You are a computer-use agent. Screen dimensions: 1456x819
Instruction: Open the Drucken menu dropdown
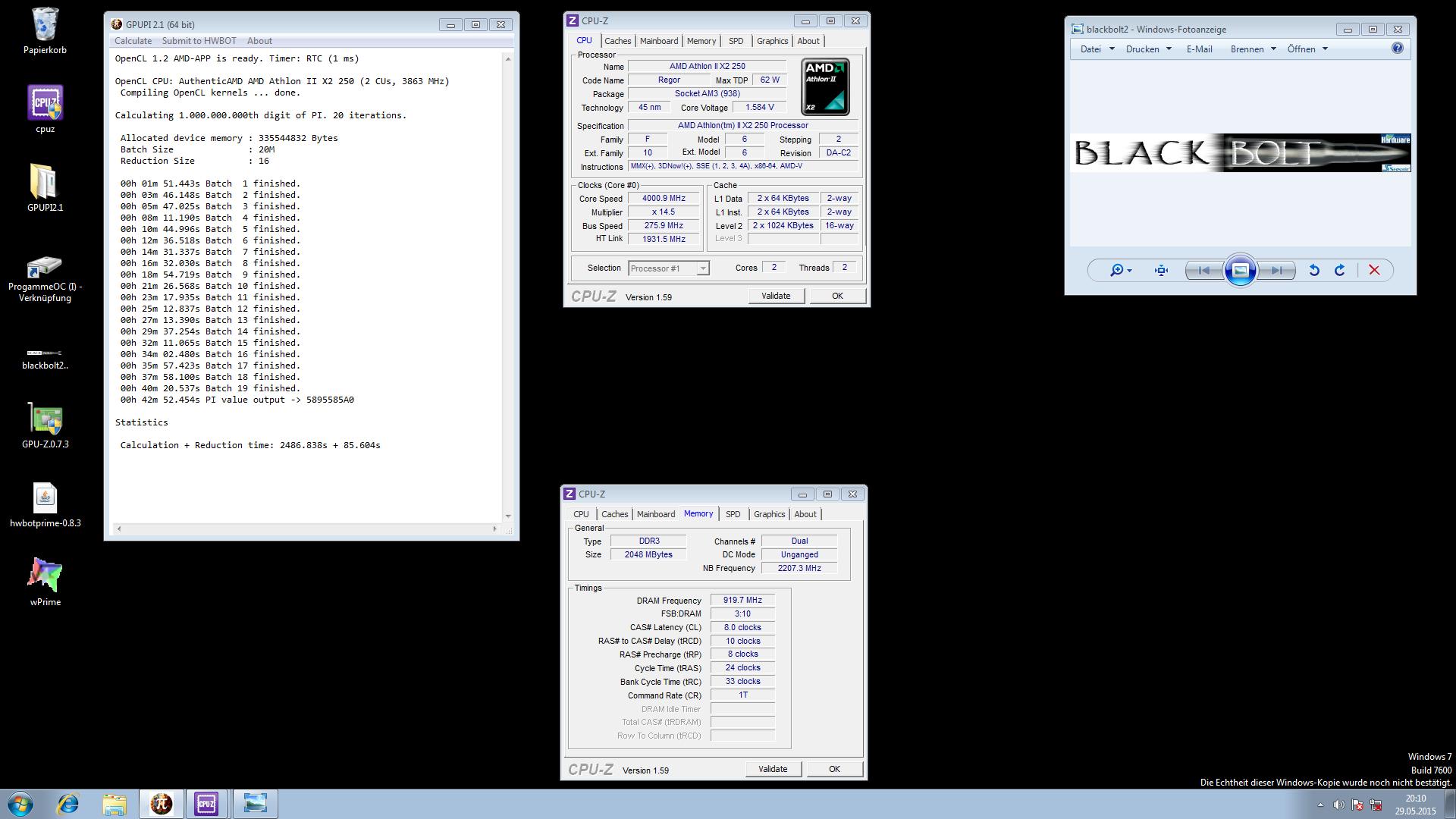[1149, 49]
